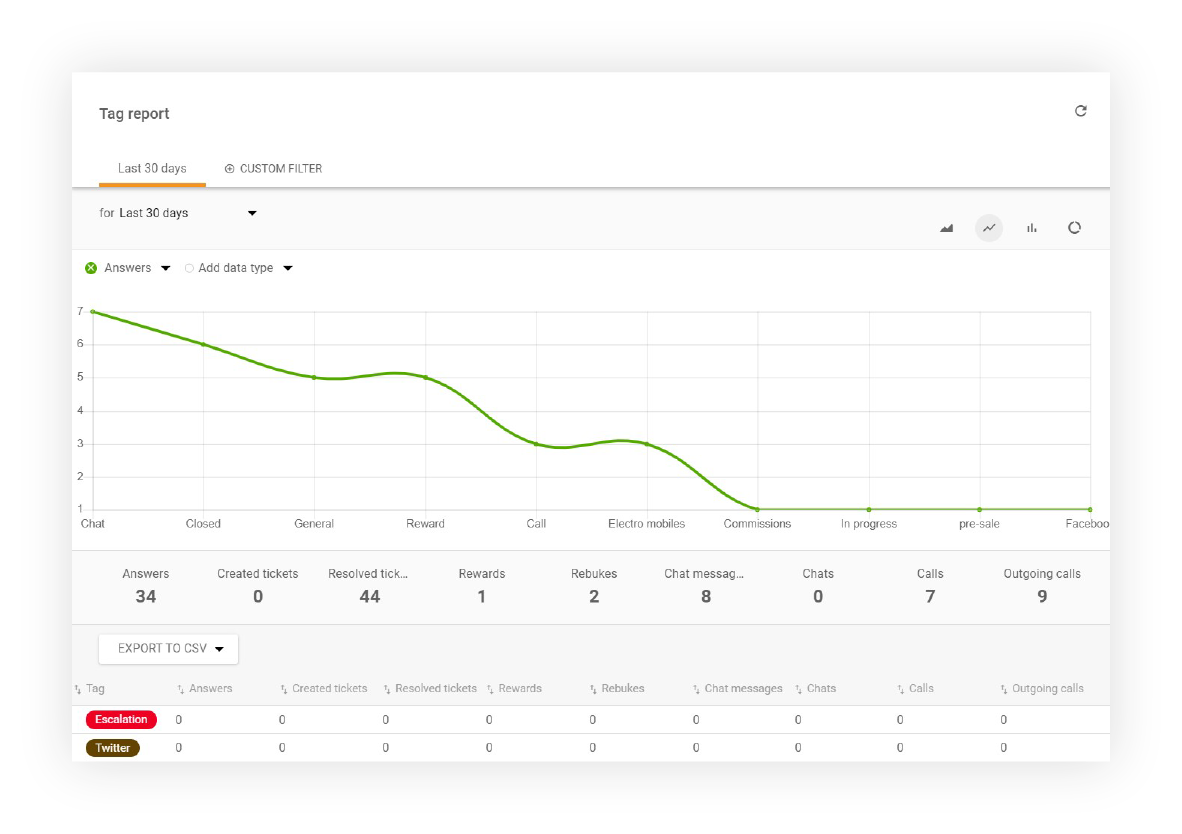Select the area chart view icon
The height and width of the screenshot is (834, 1182).
coord(946,228)
